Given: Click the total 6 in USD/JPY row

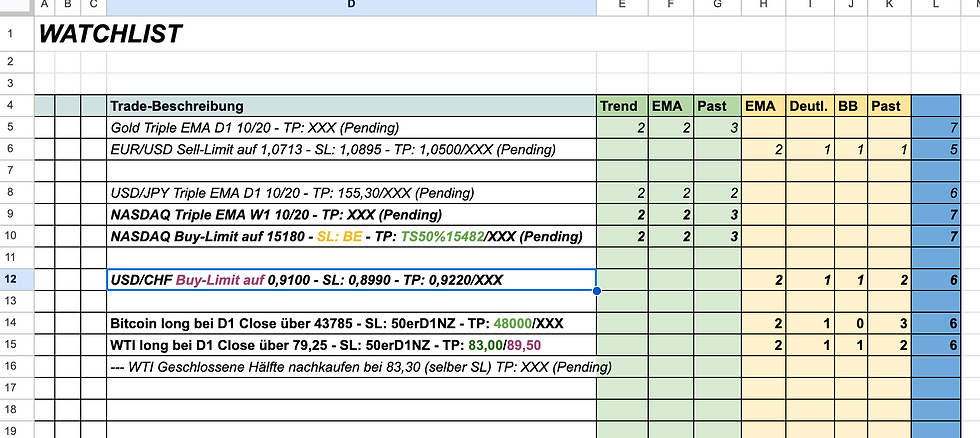Looking at the screenshot, I should (x=936, y=193).
